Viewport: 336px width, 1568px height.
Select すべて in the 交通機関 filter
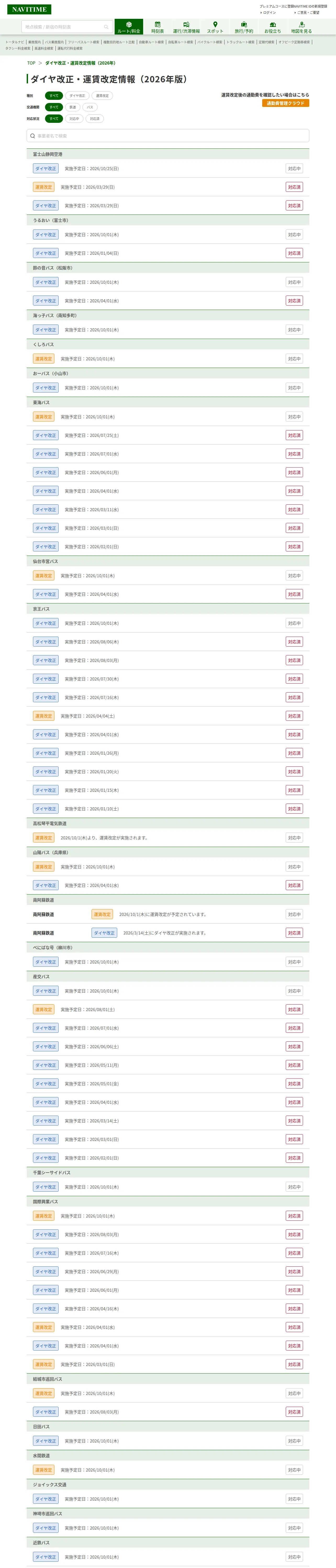(x=54, y=107)
